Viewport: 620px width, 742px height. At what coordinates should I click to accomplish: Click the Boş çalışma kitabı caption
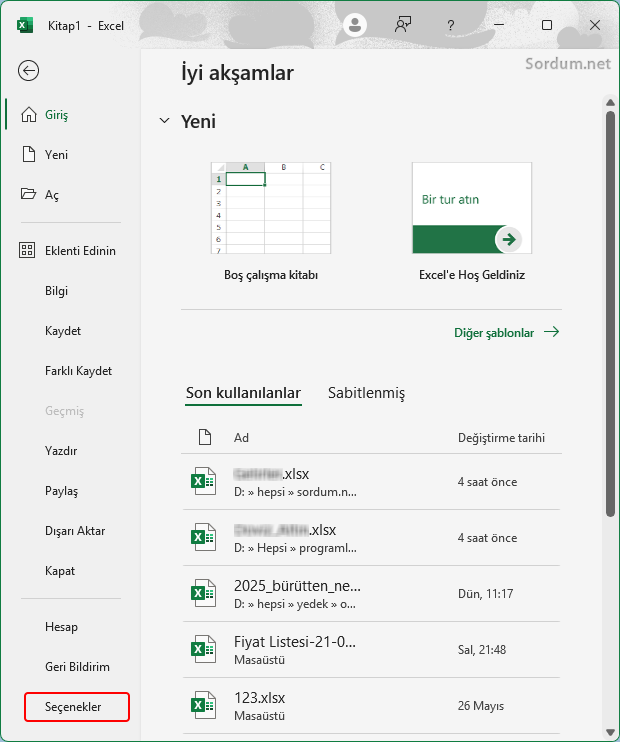[271, 275]
